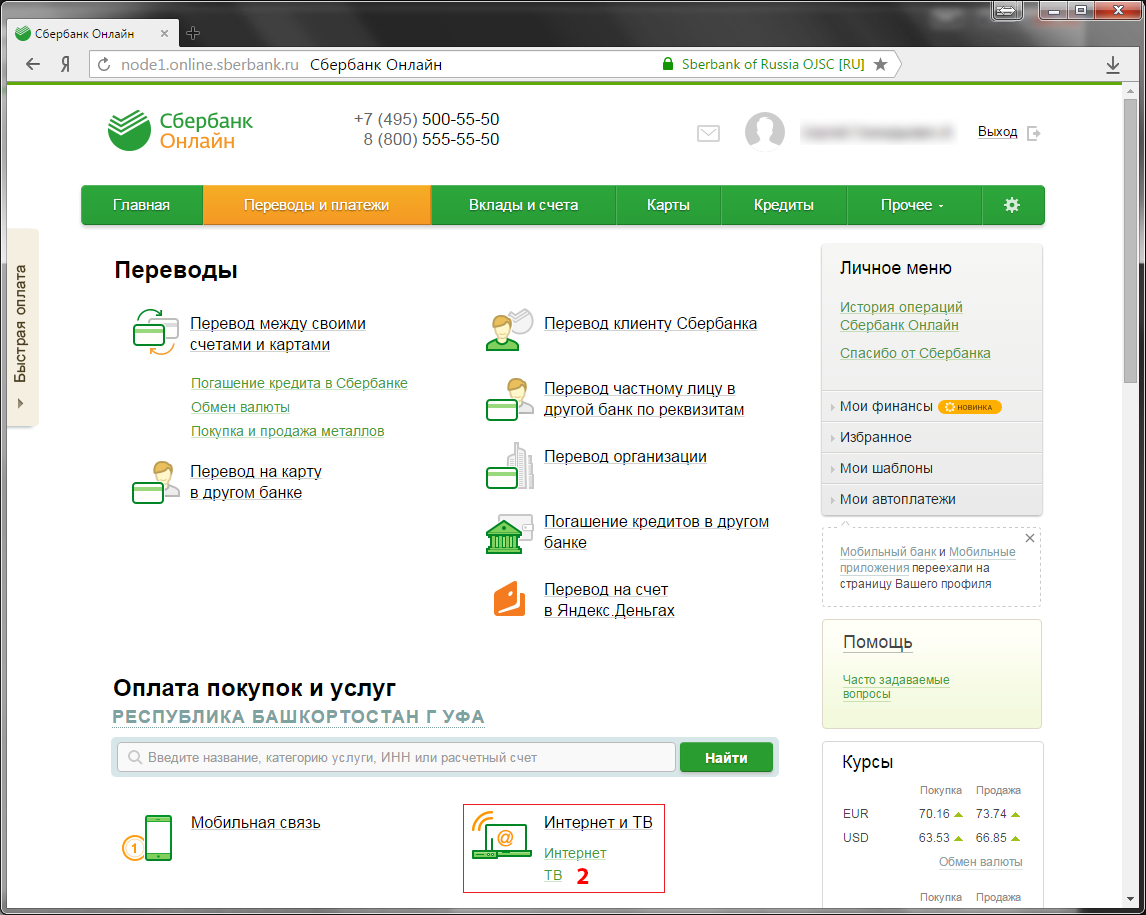Image resolution: width=1146 pixels, height=915 pixels.
Task: Click the Sberbank Online logo
Action: coord(180,130)
